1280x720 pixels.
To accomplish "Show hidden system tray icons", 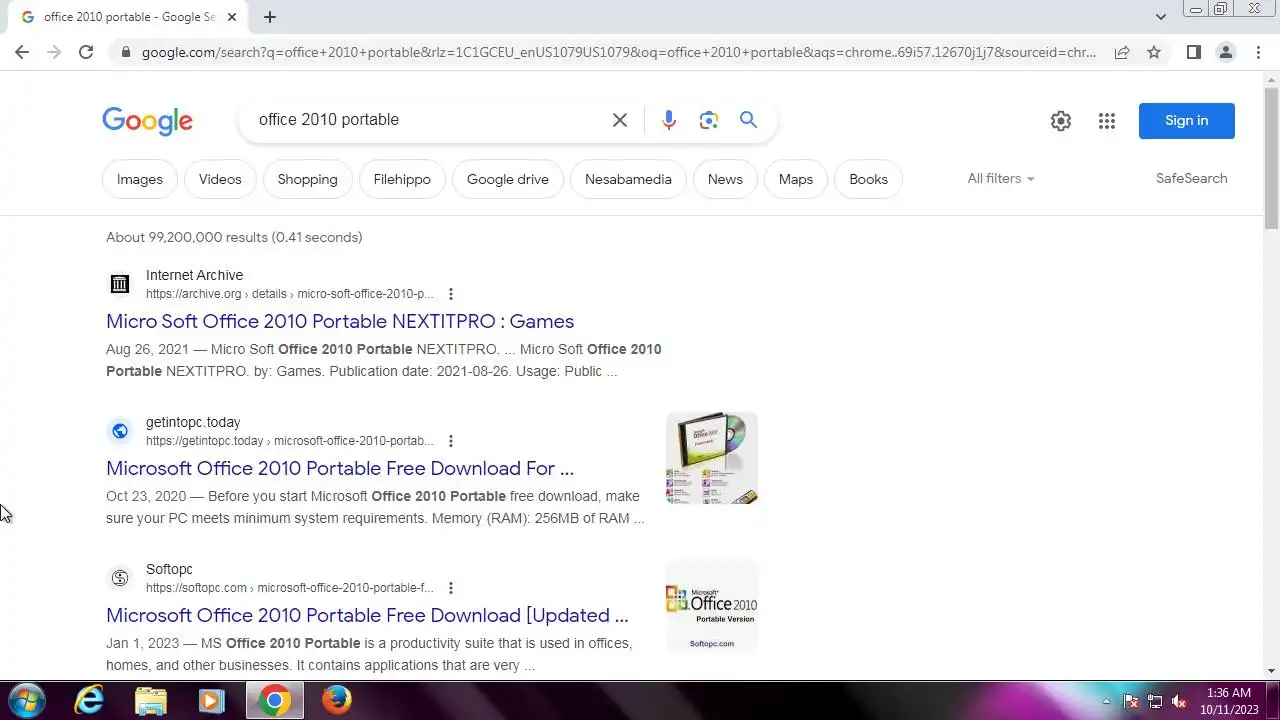I will click(1106, 701).
